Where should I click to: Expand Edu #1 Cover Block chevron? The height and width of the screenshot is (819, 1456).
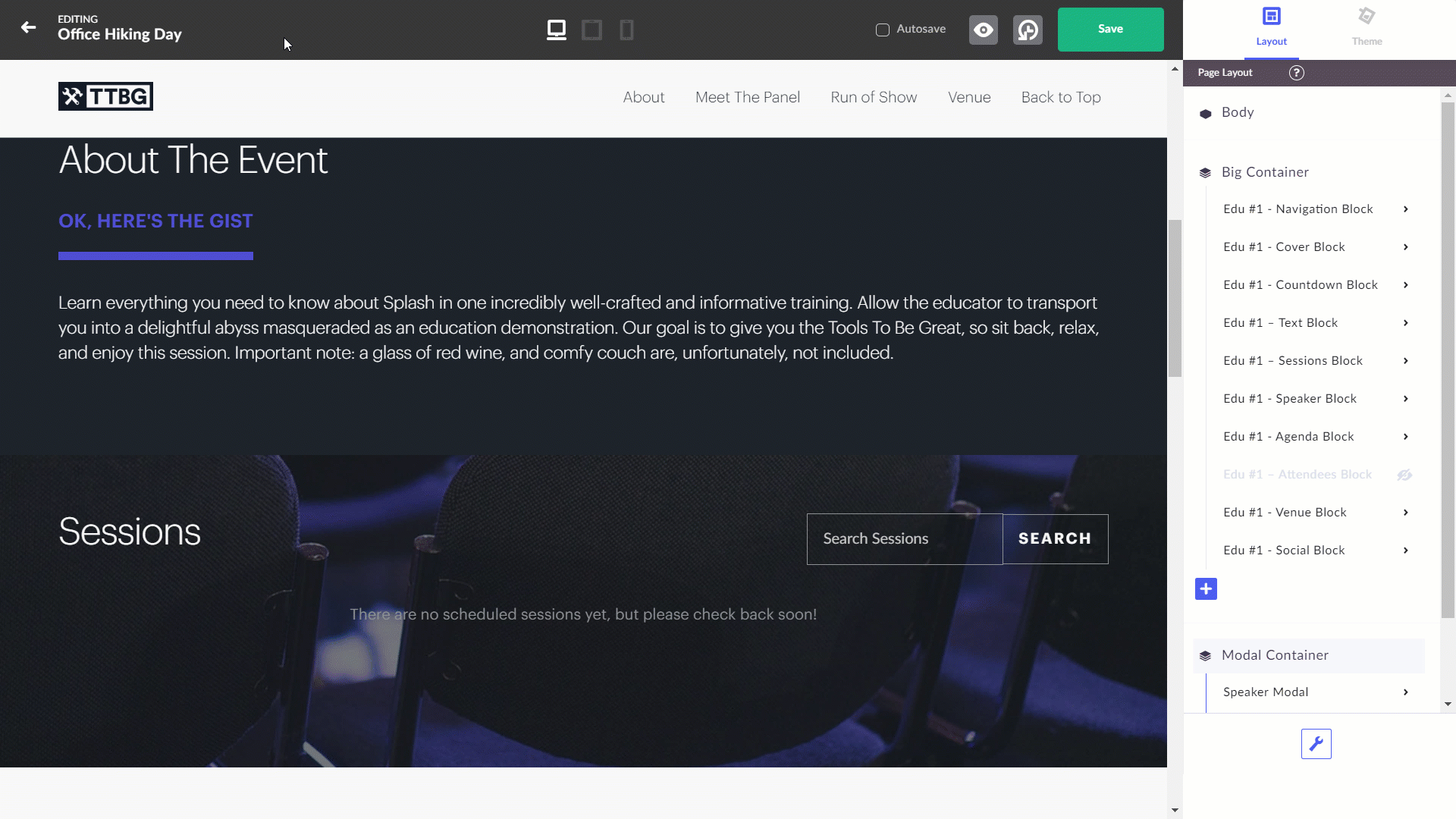1405,247
